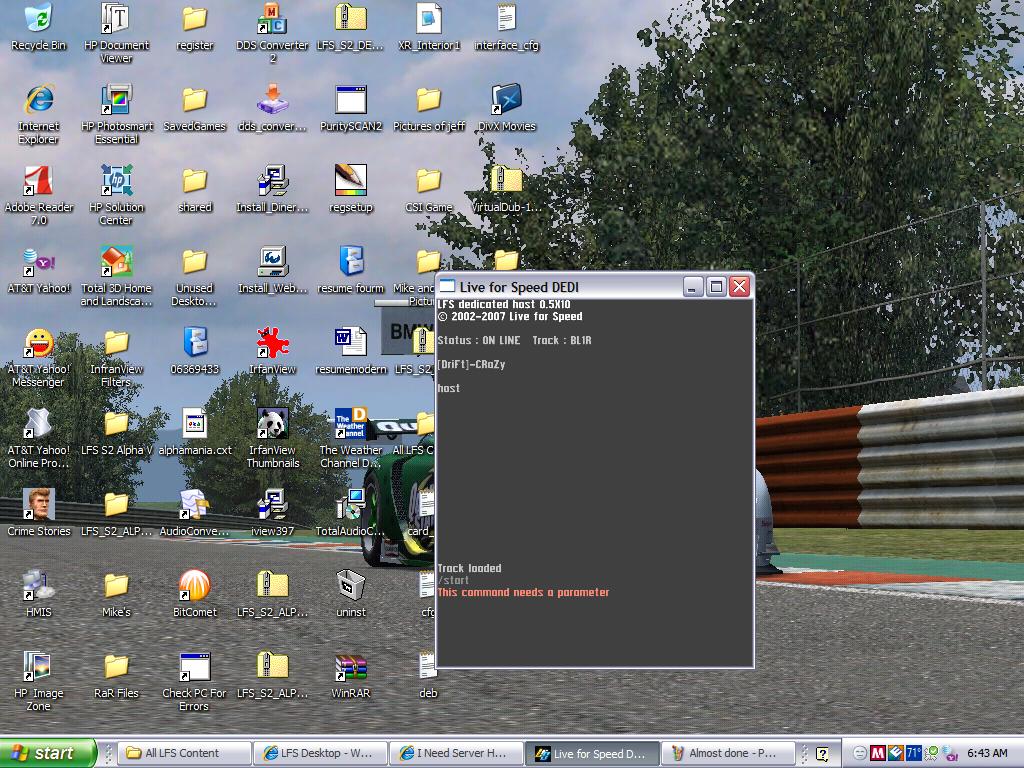Select the RaR Files folder
The height and width of the screenshot is (768, 1024).
click(116, 666)
